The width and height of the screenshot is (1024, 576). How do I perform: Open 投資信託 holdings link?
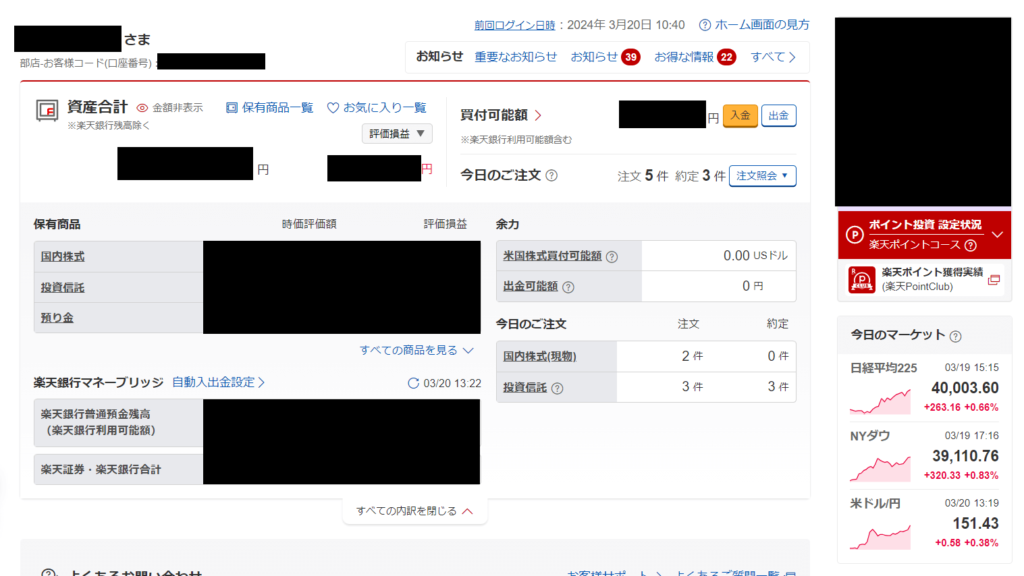63,288
